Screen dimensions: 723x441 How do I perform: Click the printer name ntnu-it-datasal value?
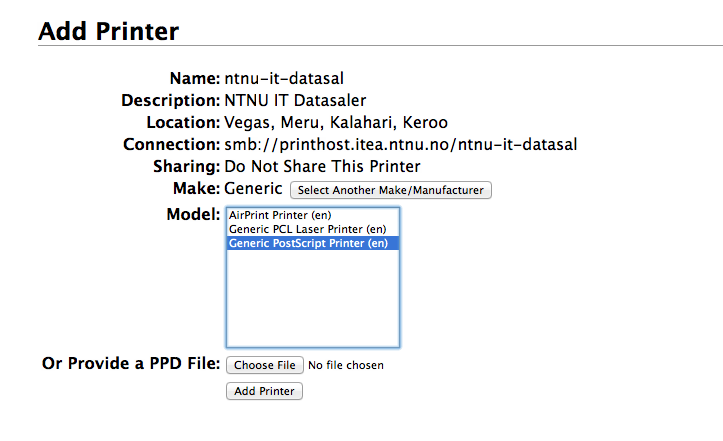coord(284,78)
